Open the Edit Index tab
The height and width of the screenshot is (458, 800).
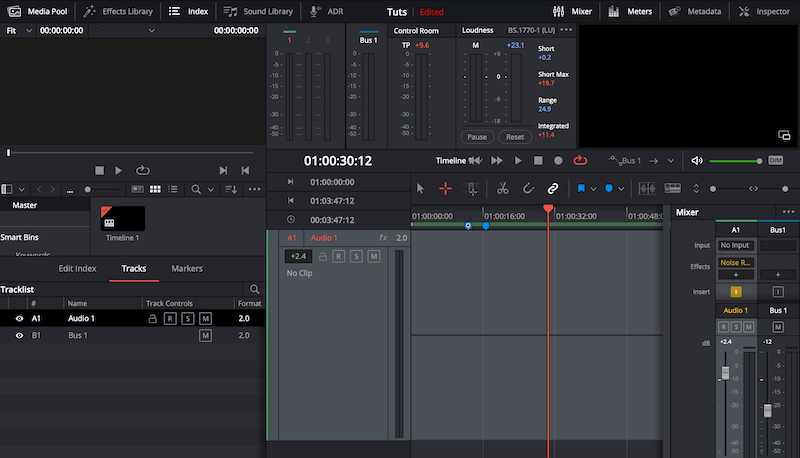[x=77, y=268]
